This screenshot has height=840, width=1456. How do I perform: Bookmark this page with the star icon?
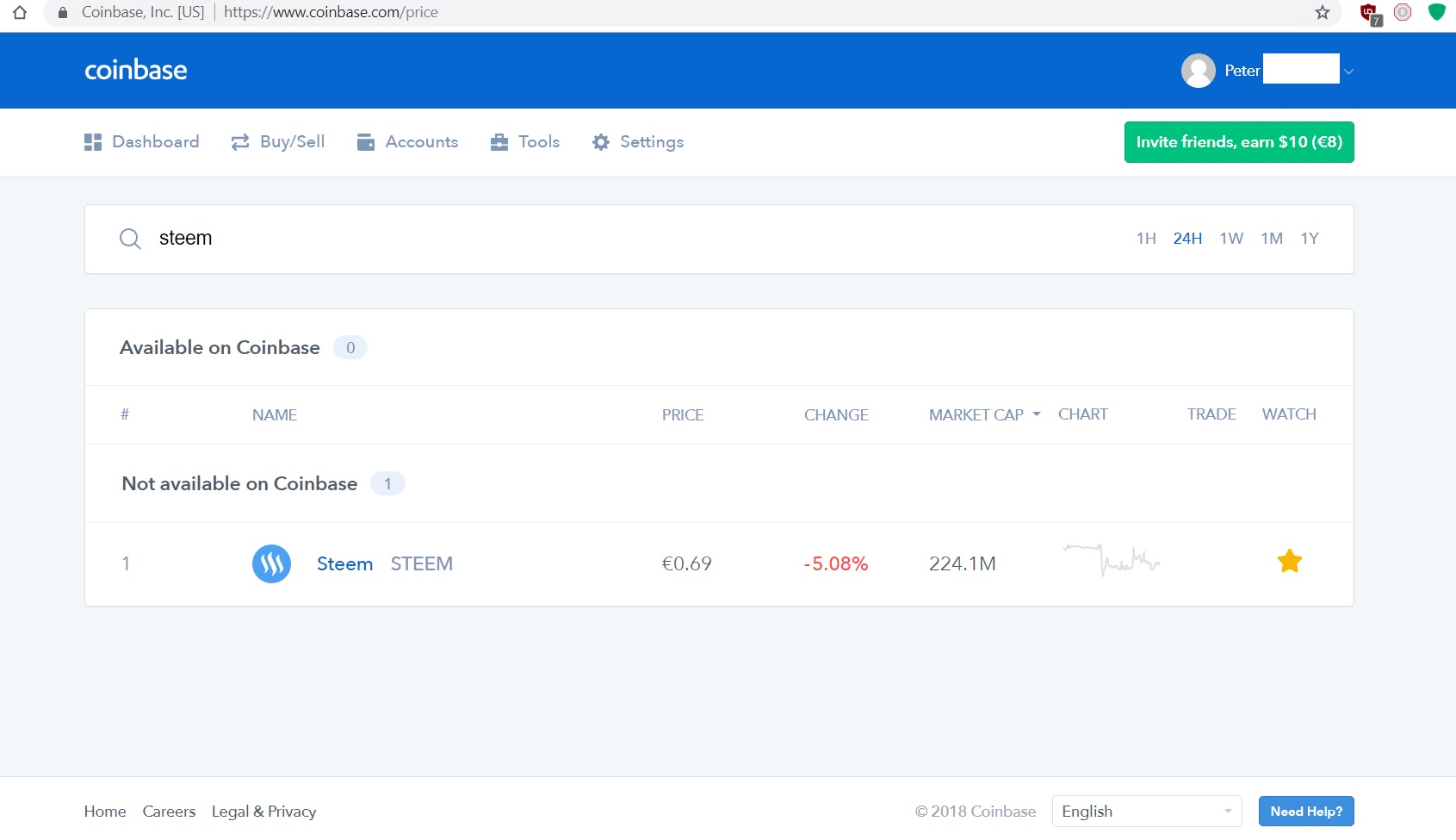coord(1323,12)
